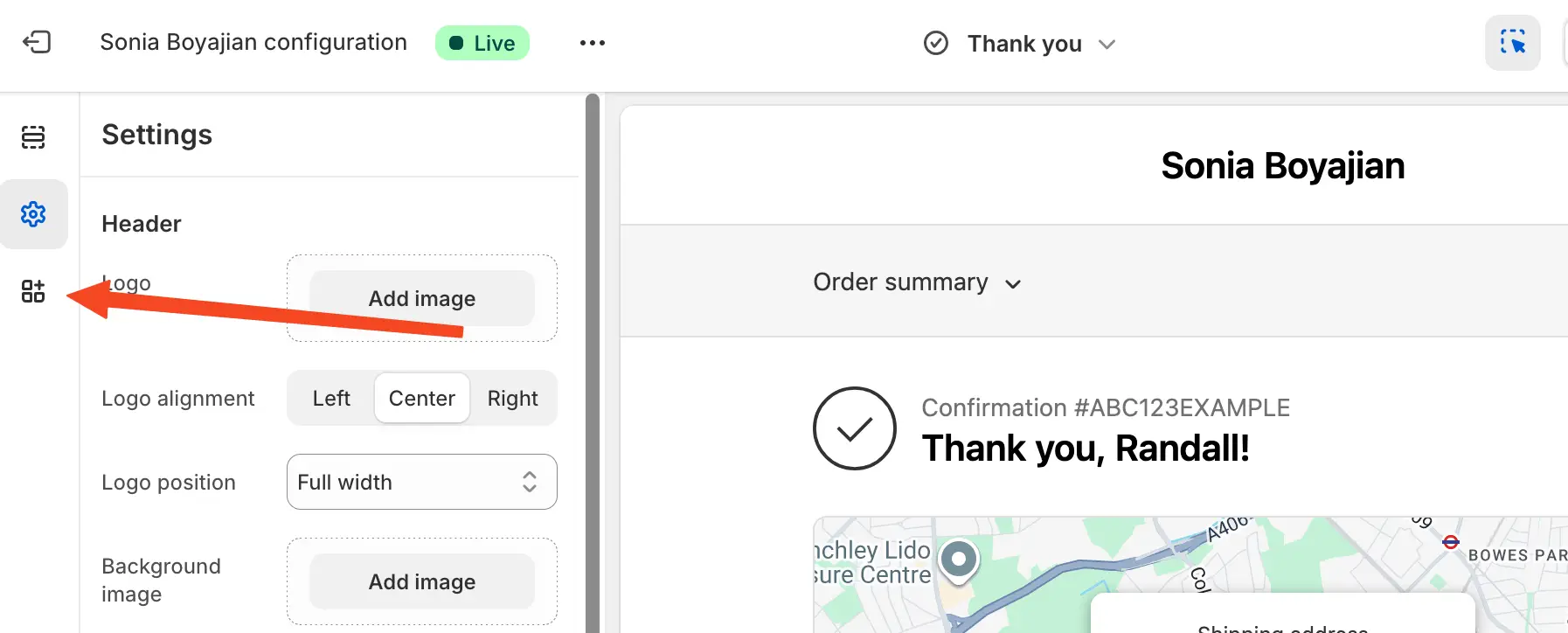Screen dimensions: 1568x633
Task: Click the confirmation checkmark circle icon
Action: 854,428
